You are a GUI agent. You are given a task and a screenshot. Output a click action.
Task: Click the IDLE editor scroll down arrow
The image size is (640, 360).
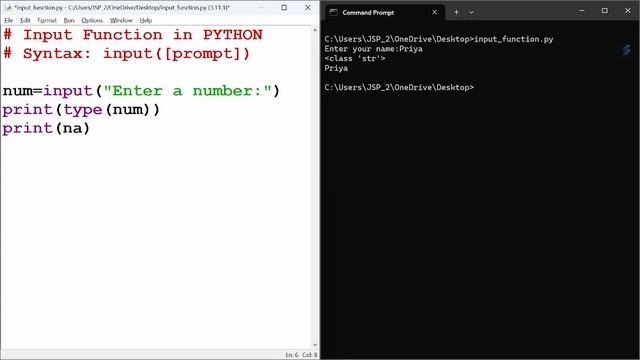coord(315,345)
